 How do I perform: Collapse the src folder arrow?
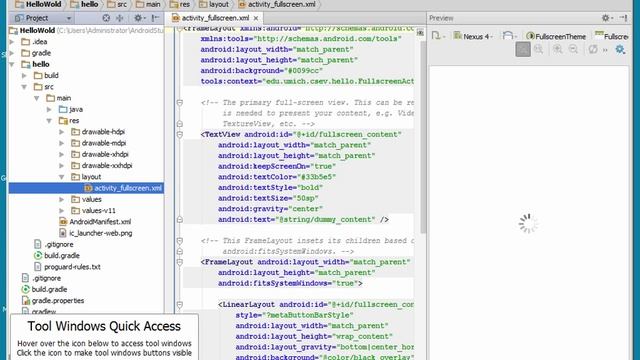point(24,87)
